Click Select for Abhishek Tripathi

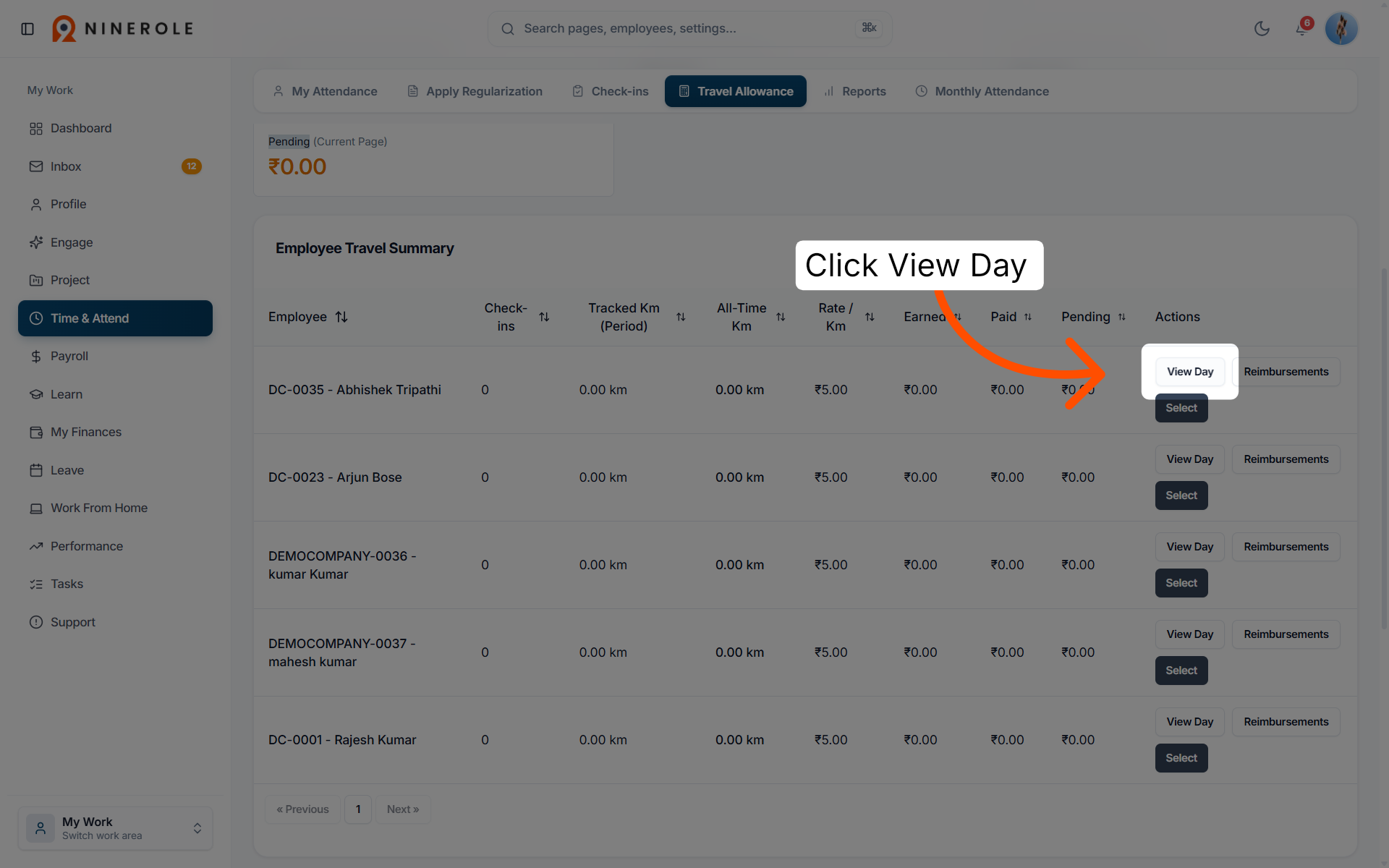point(1181,408)
